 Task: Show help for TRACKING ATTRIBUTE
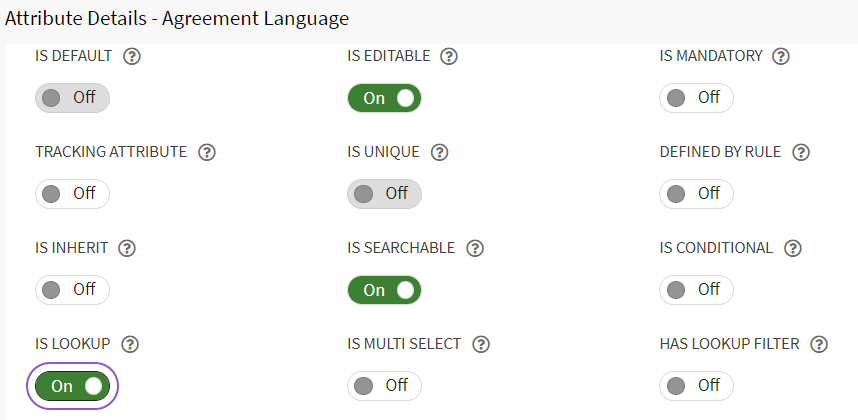click(x=207, y=152)
